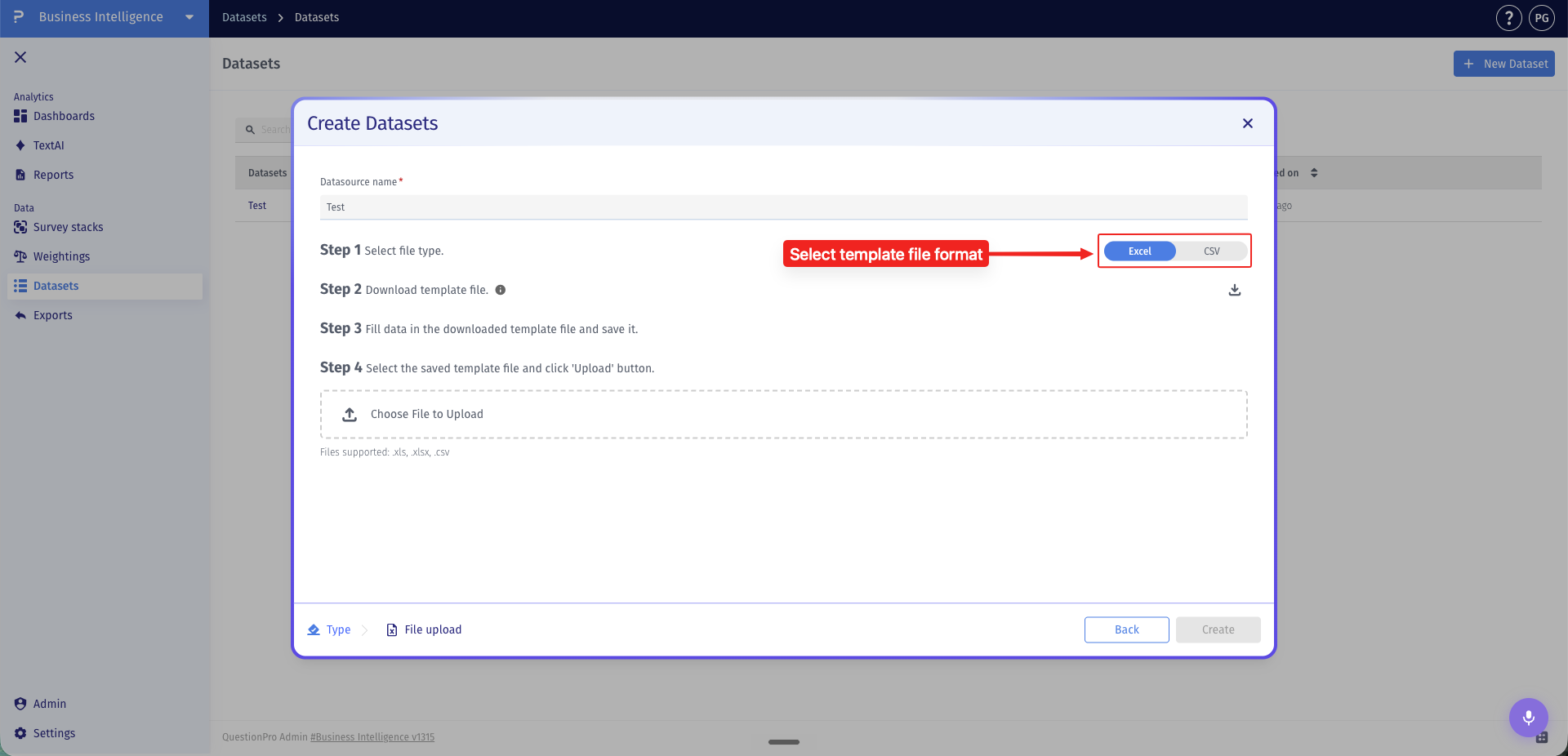Click the TextAI sparkle icon
The width and height of the screenshot is (1568, 756).
click(20, 145)
